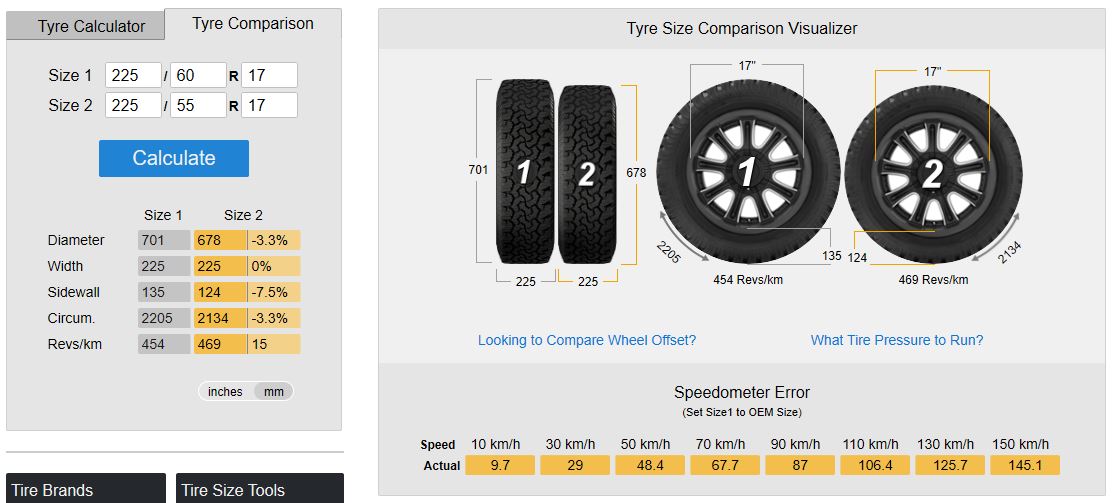Open What Tire Pressure to Run link

click(x=897, y=340)
